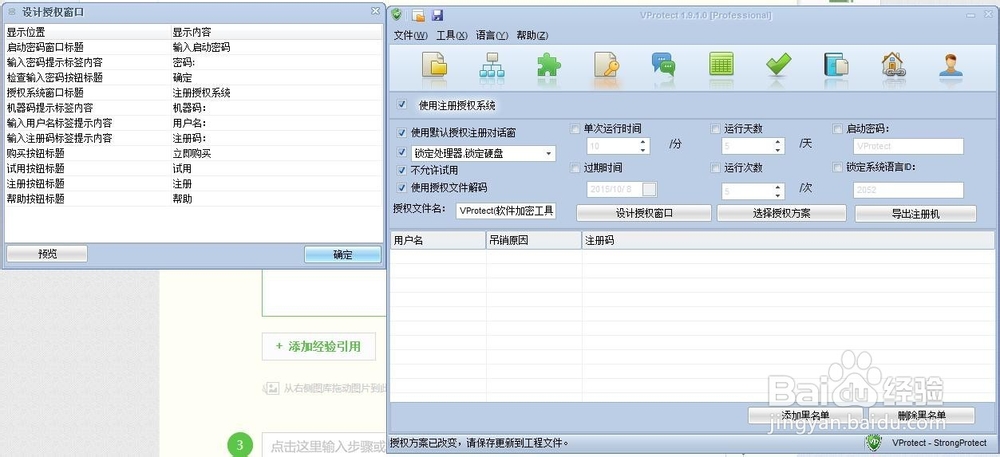Image resolution: width=1000 pixels, height=457 pixels.
Task: Click the 设计授权窗口 button
Action: (x=643, y=214)
